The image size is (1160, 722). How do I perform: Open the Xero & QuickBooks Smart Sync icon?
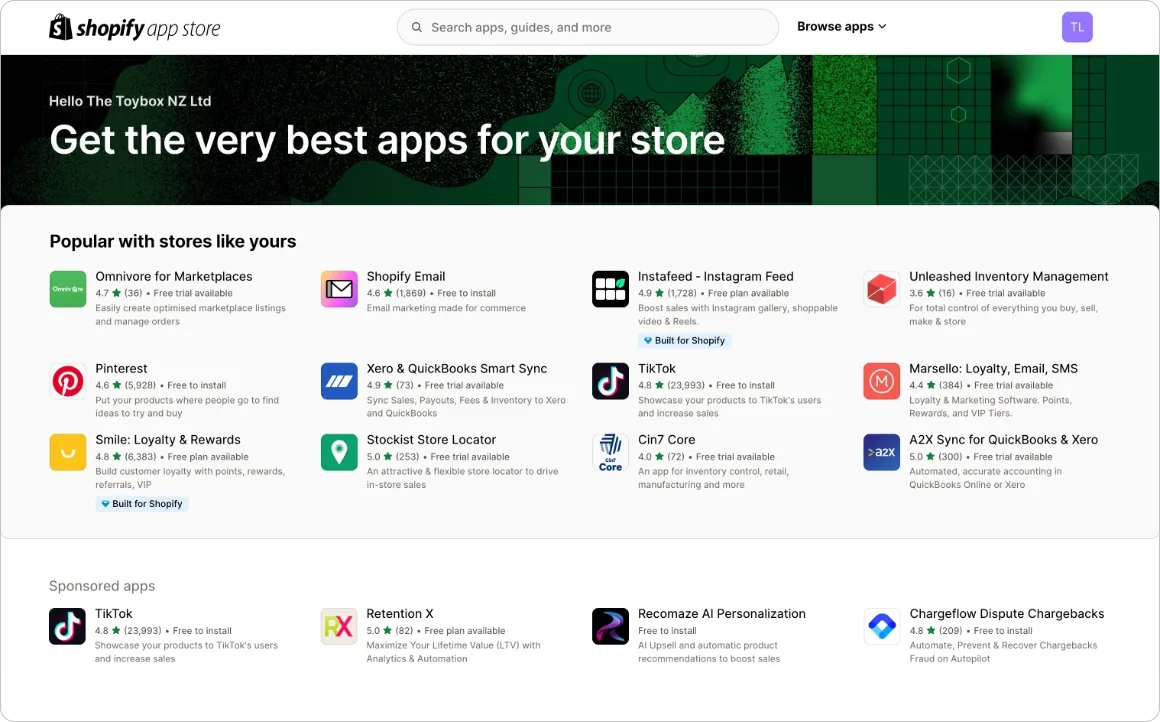pyautogui.click(x=339, y=381)
